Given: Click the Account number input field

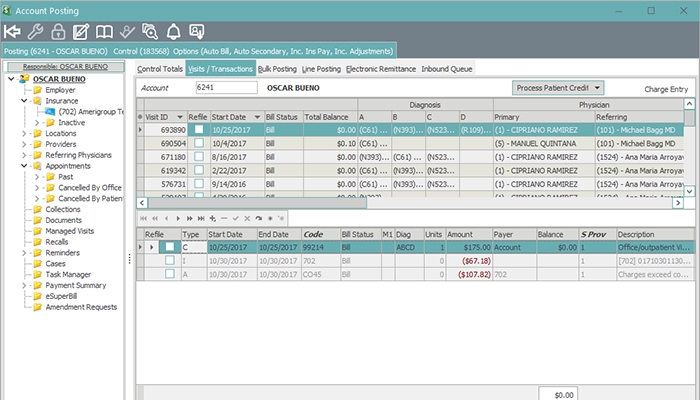Looking at the screenshot, I should [228, 88].
